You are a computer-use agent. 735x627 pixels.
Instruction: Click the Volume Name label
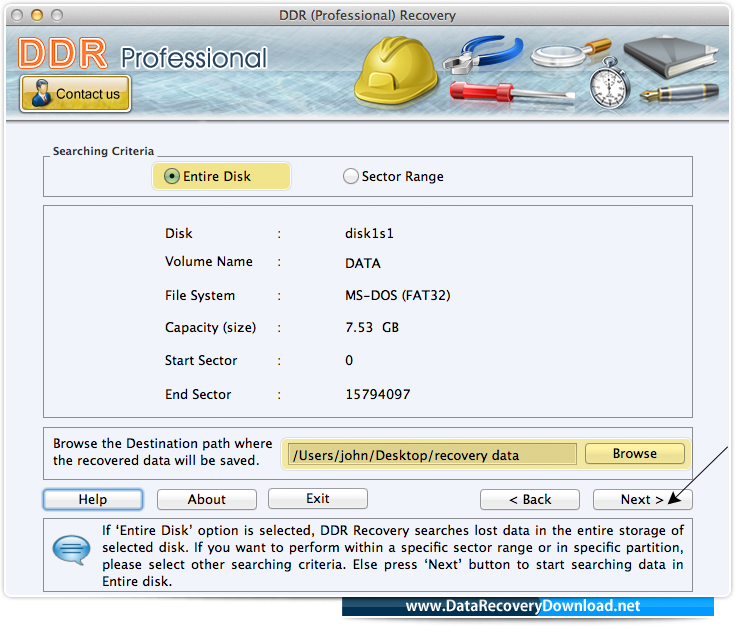point(209,261)
